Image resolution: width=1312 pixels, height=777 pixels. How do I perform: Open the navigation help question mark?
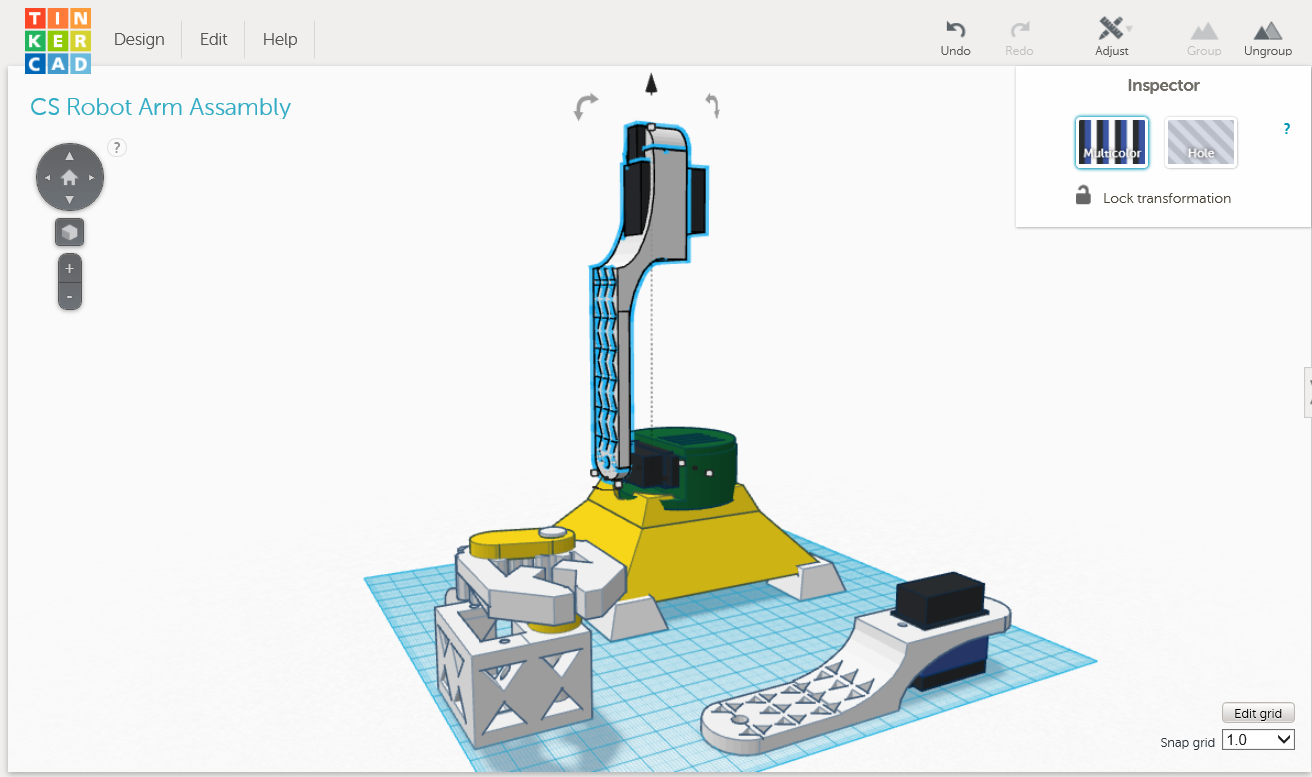coord(117,148)
